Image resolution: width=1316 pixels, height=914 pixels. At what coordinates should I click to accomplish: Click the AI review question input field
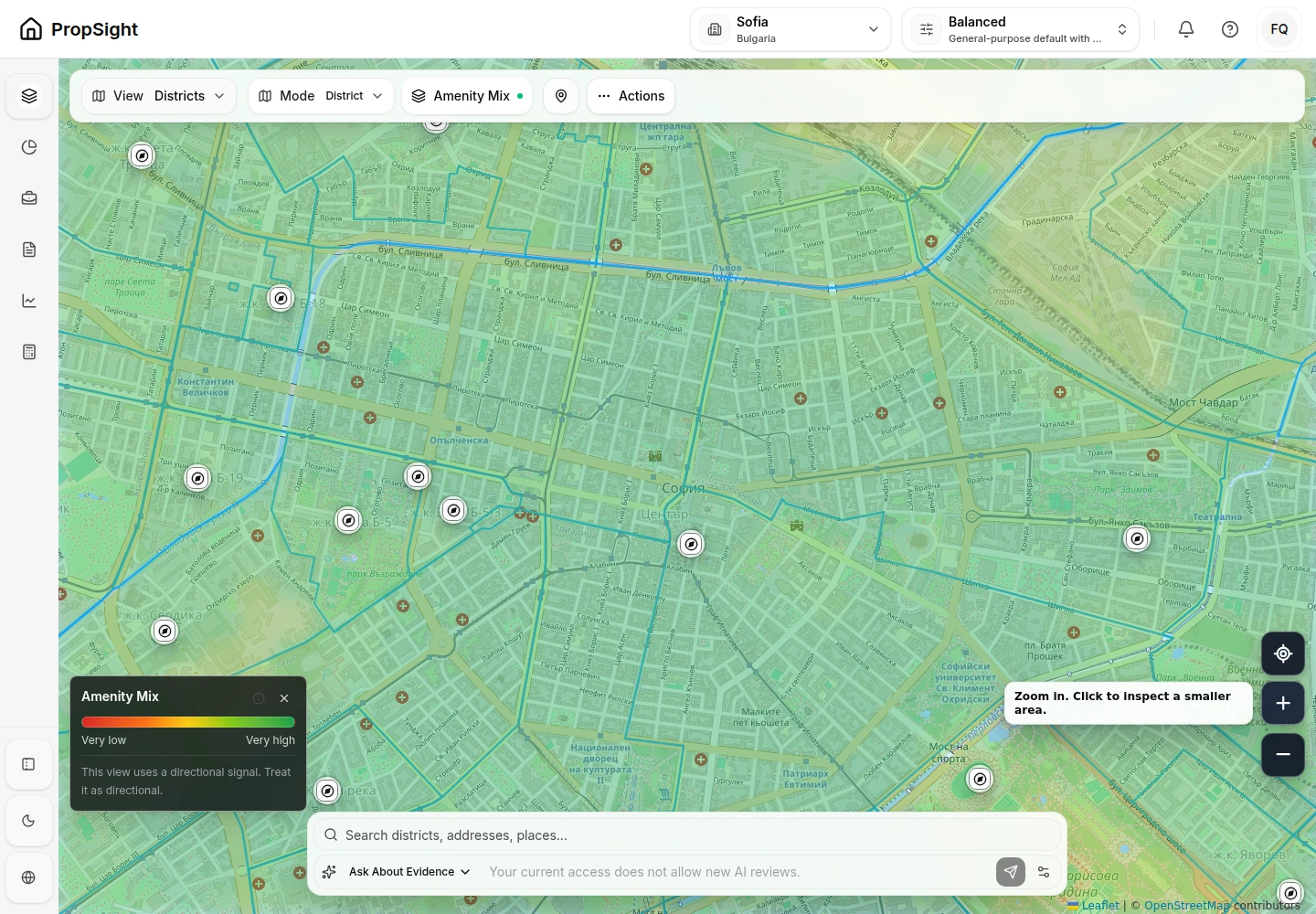(737, 872)
